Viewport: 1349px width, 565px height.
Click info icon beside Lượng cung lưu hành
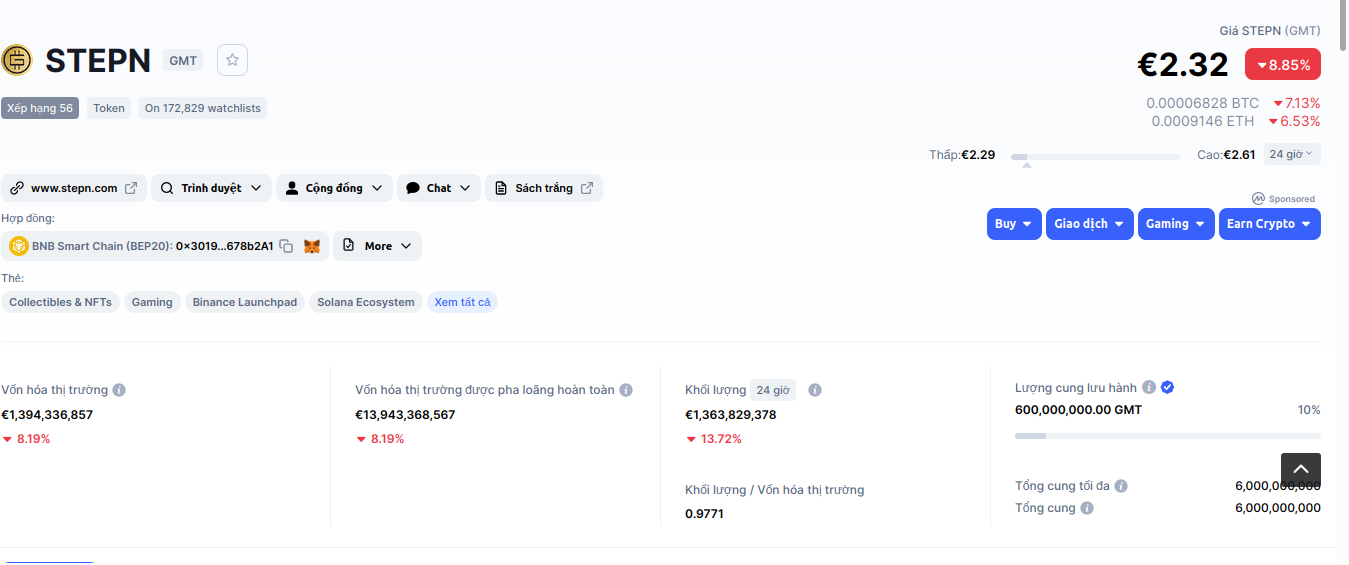pyautogui.click(x=1149, y=387)
